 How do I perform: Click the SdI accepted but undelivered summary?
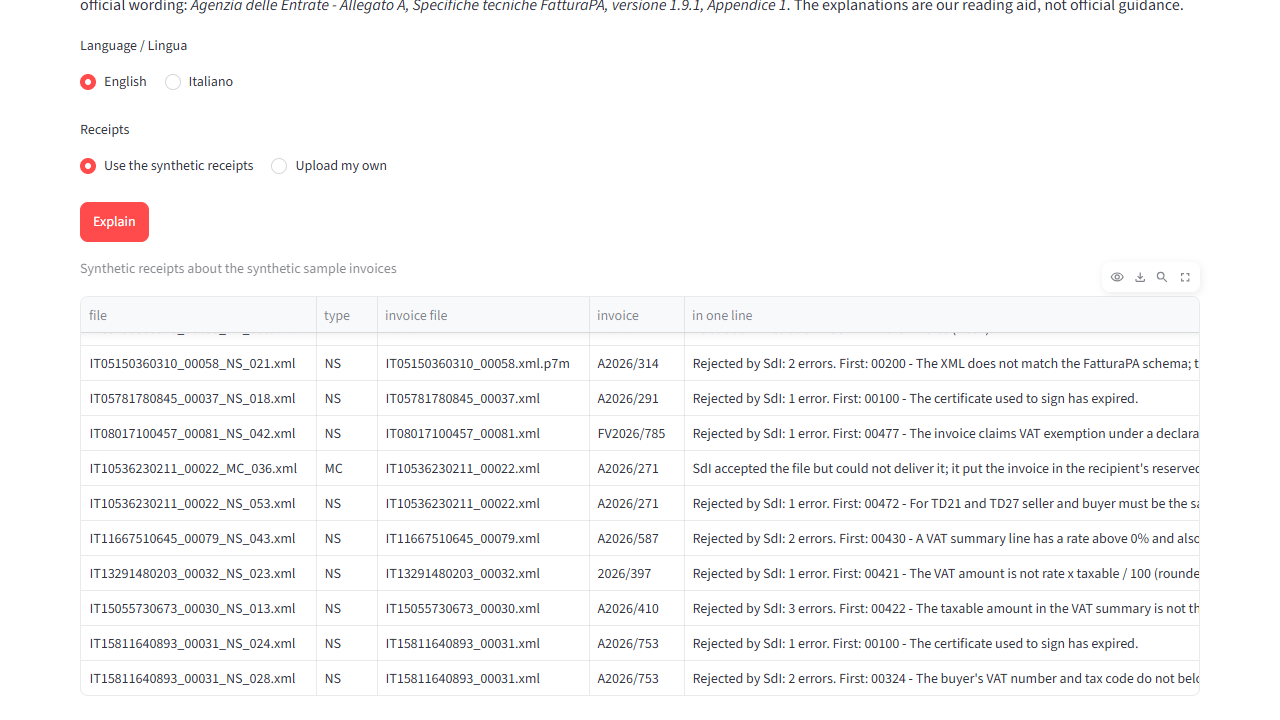[x=942, y=469]
